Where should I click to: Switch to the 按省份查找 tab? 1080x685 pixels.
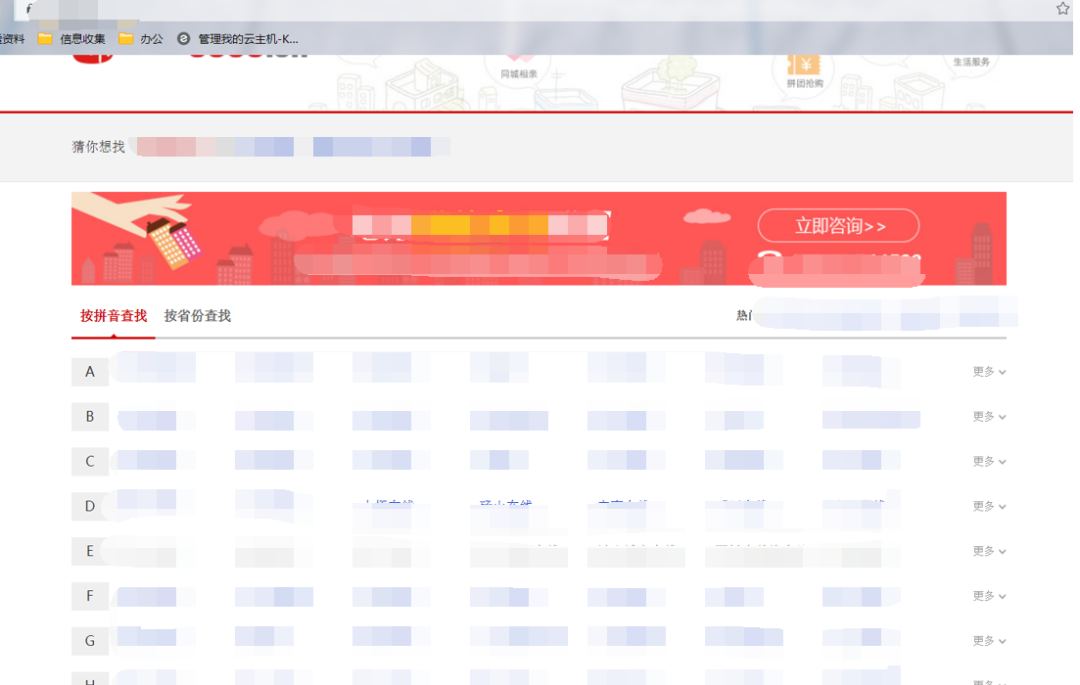[198, 316]
